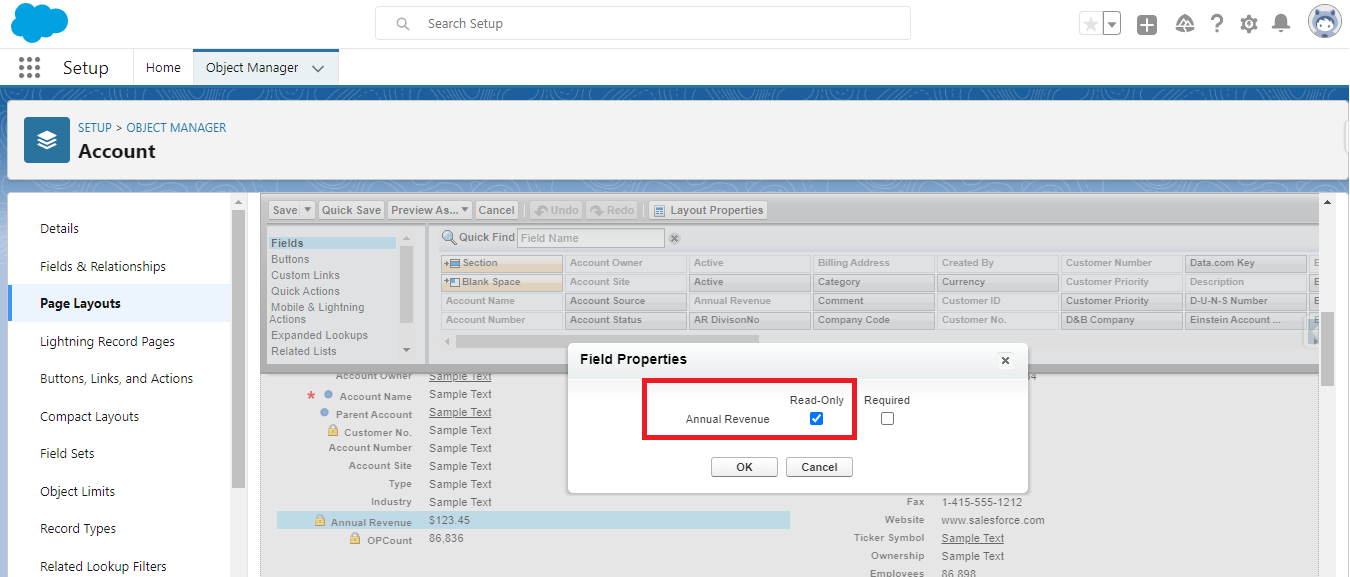1350x577 pixels.
Task: Click the Layout Properties button label
Action: [x=717, y=210]
